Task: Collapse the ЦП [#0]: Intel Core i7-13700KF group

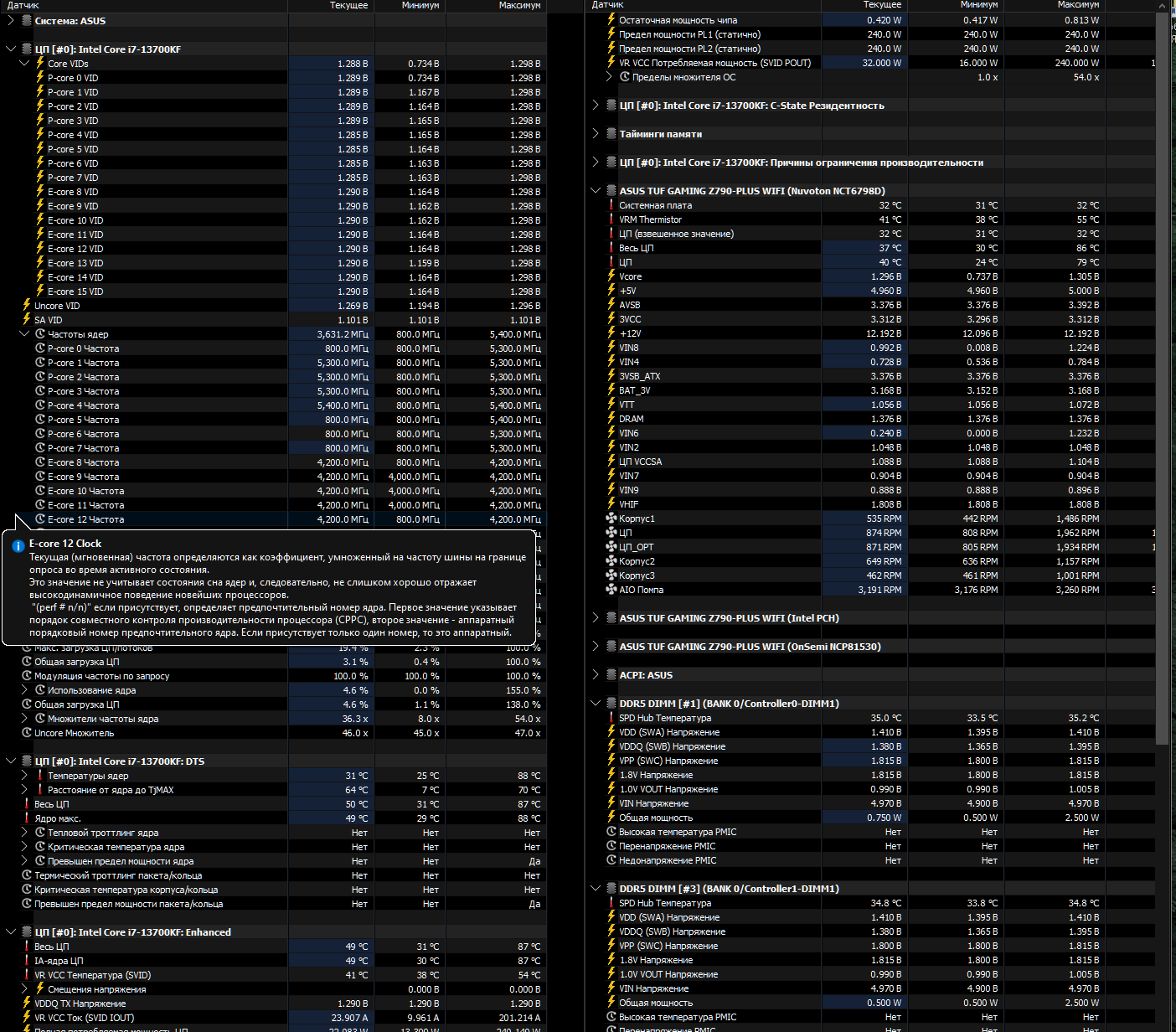Action: pos(11,49)
